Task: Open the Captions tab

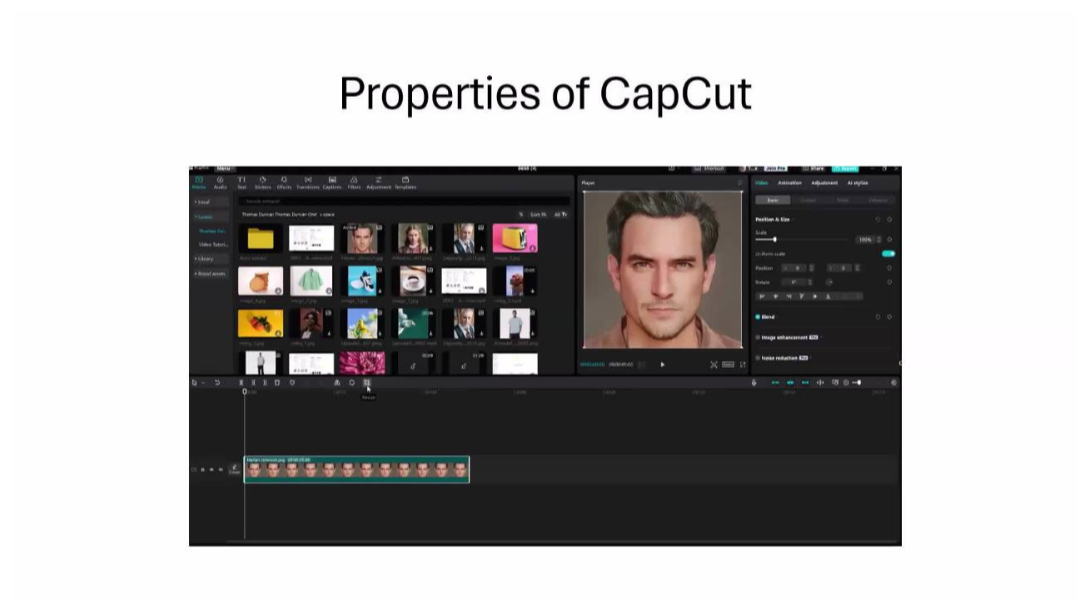Action: point(332,183)
